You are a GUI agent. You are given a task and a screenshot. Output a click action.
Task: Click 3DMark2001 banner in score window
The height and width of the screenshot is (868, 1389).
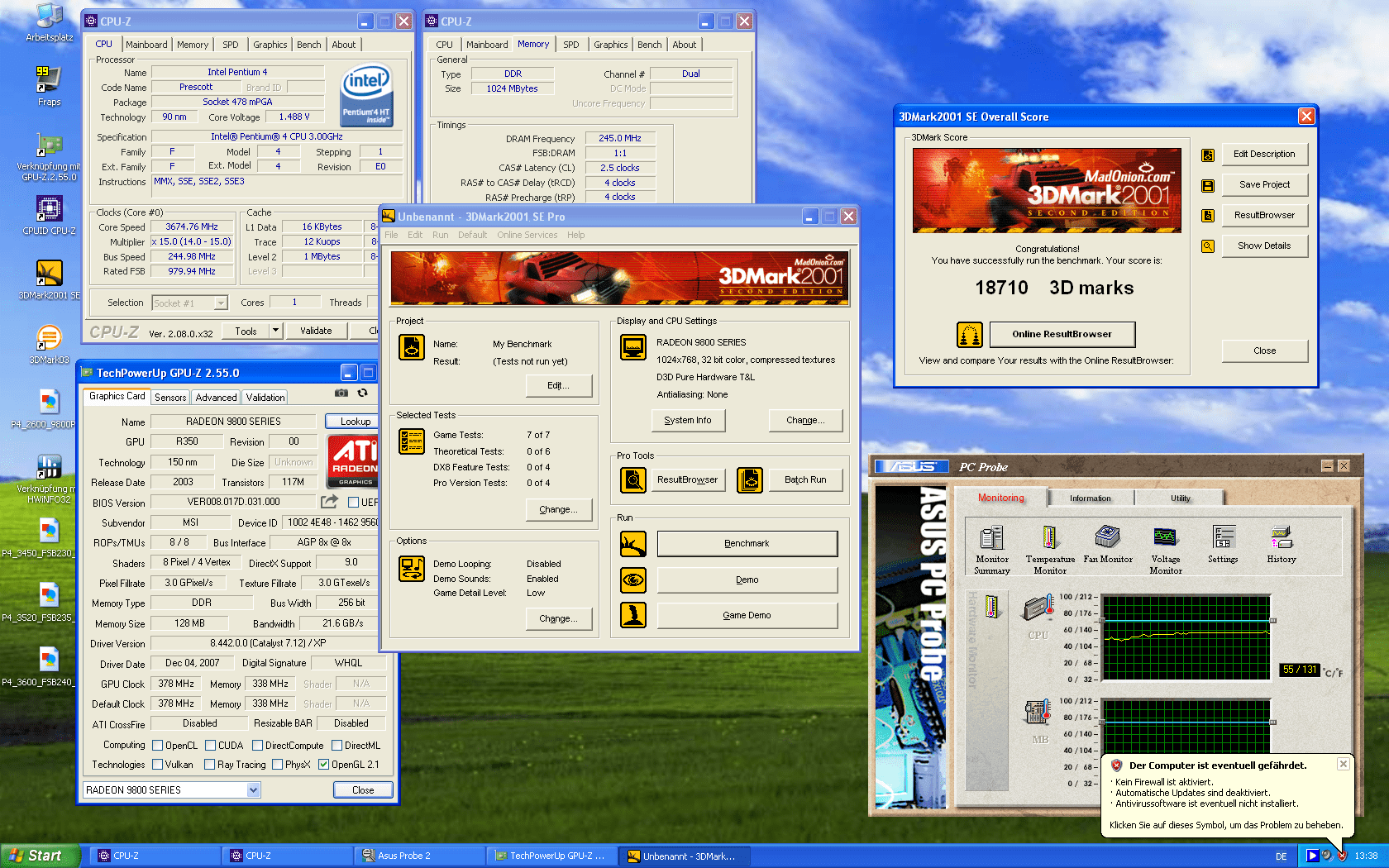[1047, 190]
